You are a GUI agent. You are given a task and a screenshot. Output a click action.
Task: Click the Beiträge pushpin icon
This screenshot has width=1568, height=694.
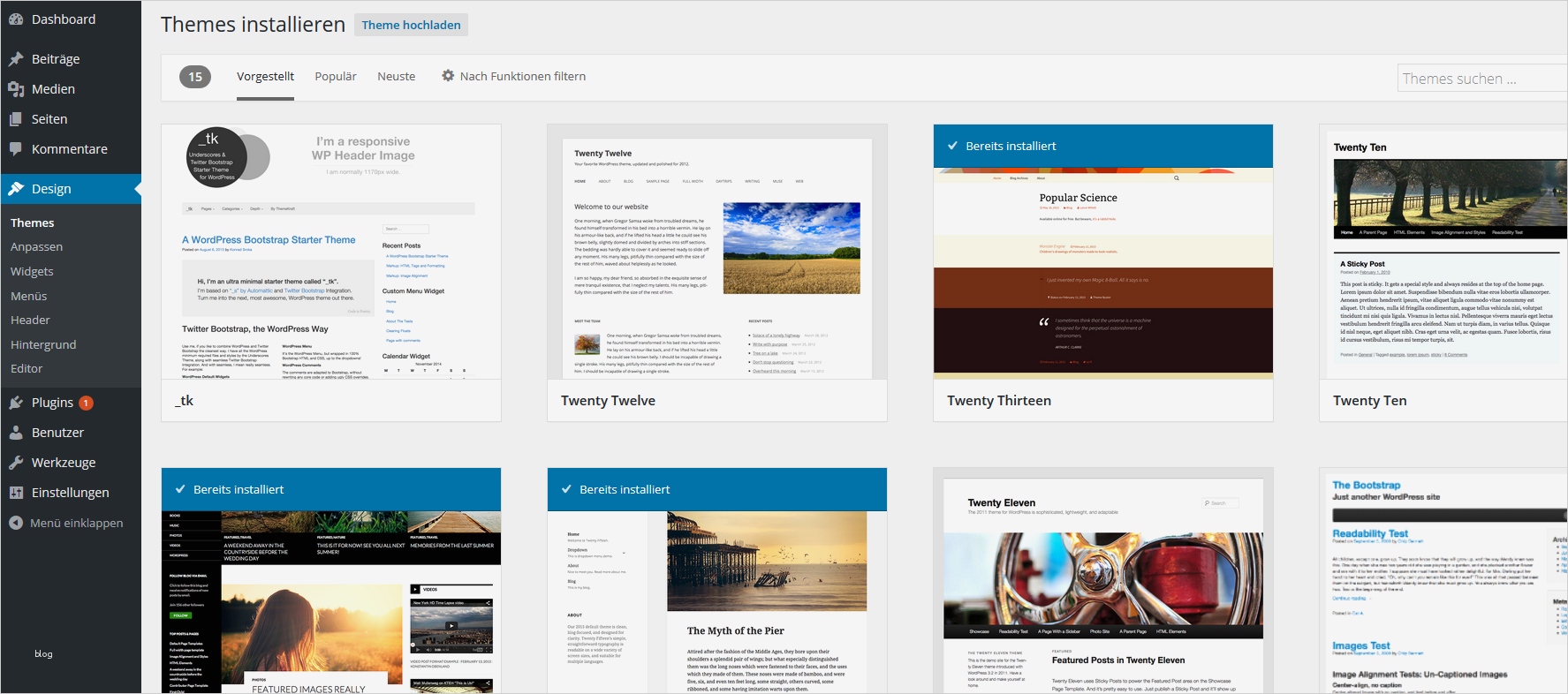click(x=16, y=59)
